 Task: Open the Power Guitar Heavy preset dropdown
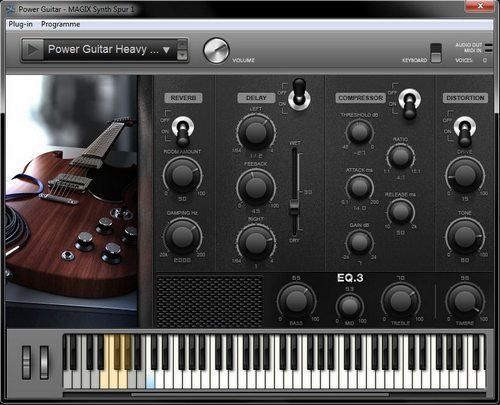(166, 50)
